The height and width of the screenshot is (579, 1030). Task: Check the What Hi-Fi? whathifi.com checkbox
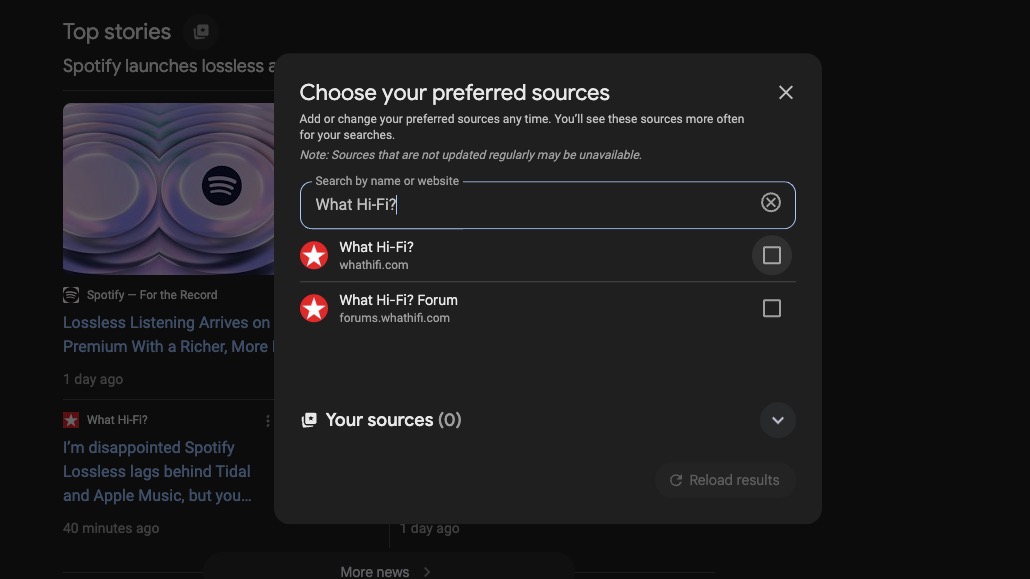tap(772, 255)
